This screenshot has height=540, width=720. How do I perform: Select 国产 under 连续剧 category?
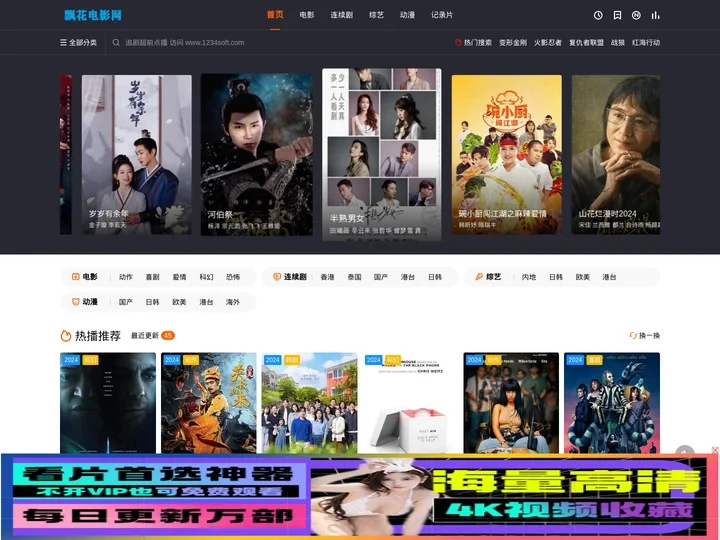pyautogui.click(x=381, y=277)
